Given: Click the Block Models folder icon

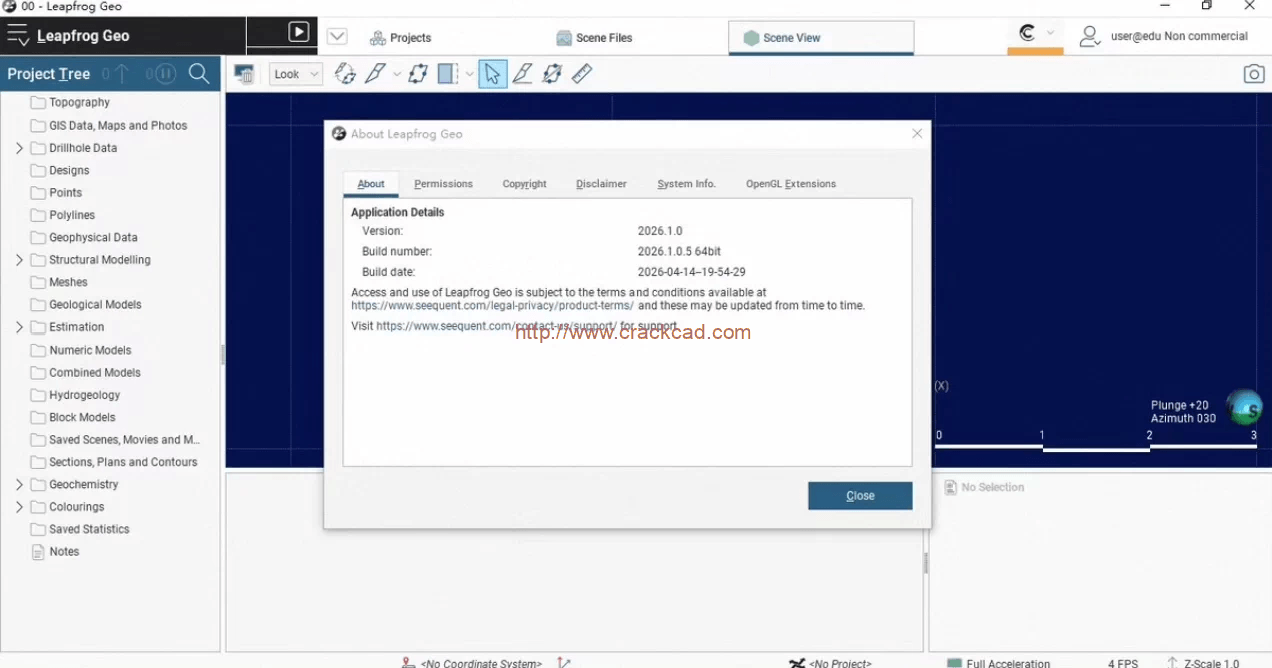Looking at the screenshot, I should (38, 418).
